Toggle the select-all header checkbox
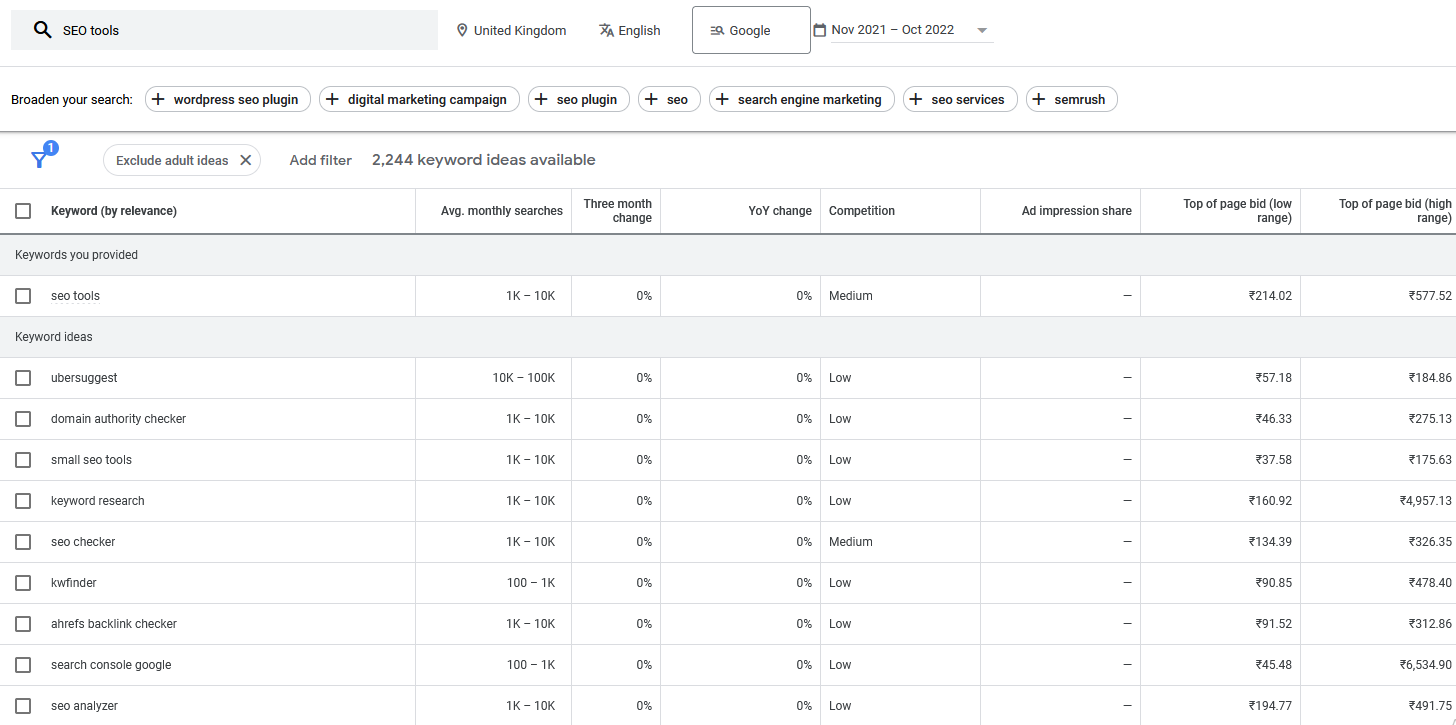1456x725 pixels. click(23, 211)
